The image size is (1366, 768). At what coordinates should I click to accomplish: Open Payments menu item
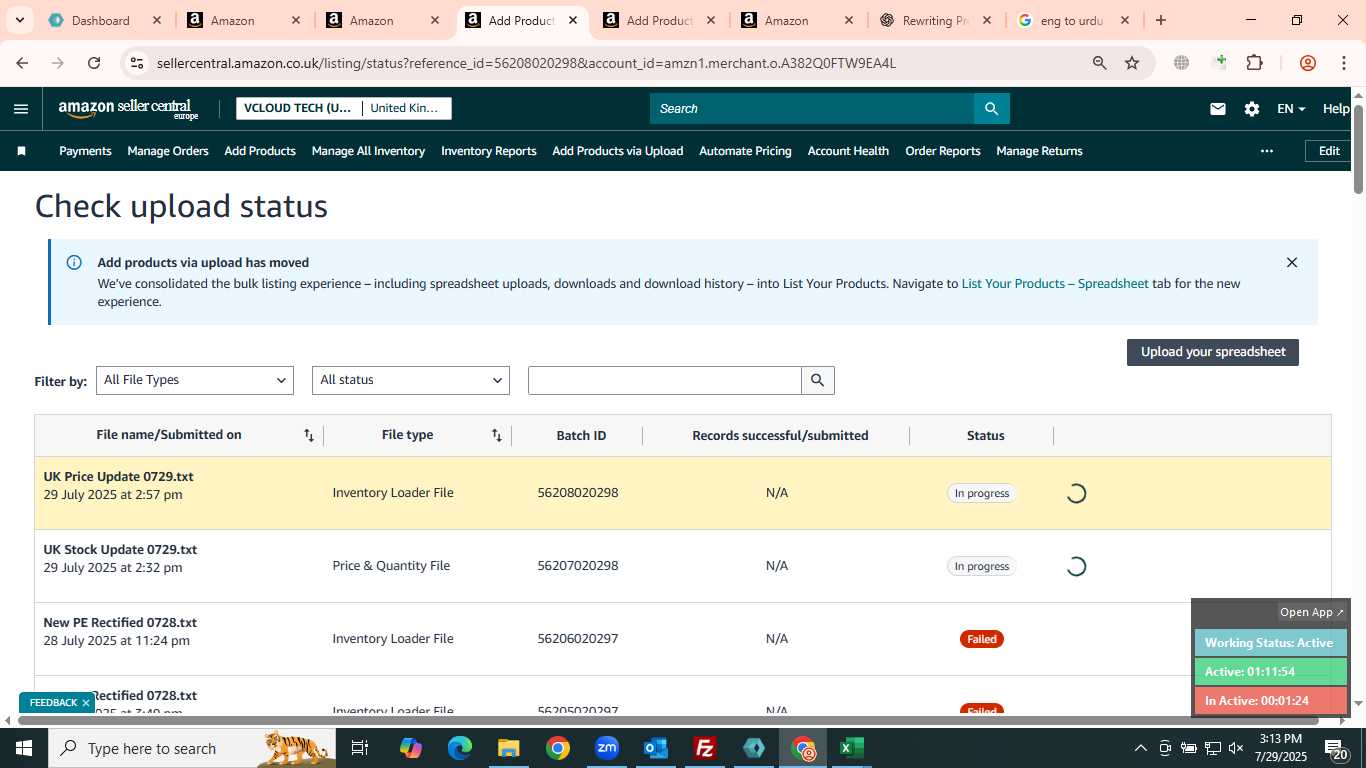pos(85,151)
